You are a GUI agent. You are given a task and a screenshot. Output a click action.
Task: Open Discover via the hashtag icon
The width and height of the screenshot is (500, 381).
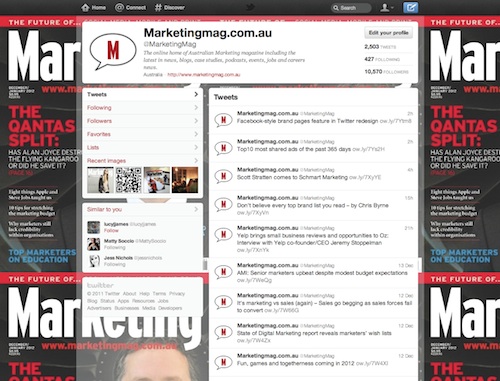click(159, 7)
